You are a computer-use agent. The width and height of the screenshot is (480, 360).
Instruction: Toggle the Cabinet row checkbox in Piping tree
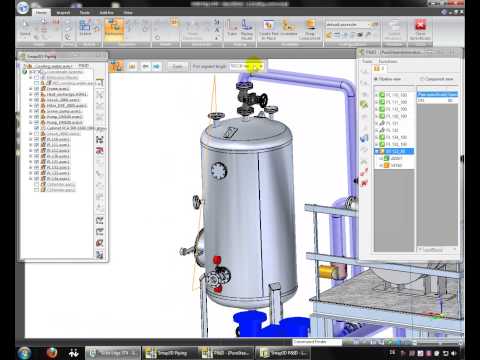point(37,128)
